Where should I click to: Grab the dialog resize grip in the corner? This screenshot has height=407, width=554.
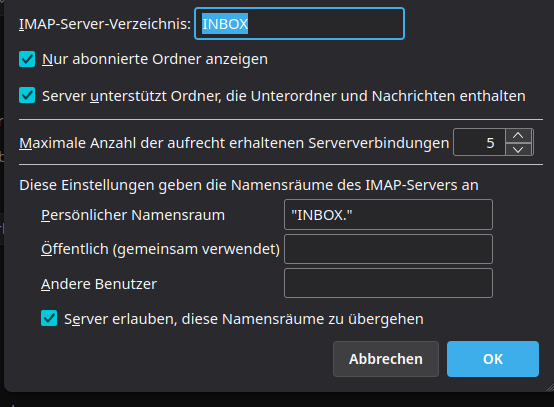pyautogui.click(x=549, y=387)
